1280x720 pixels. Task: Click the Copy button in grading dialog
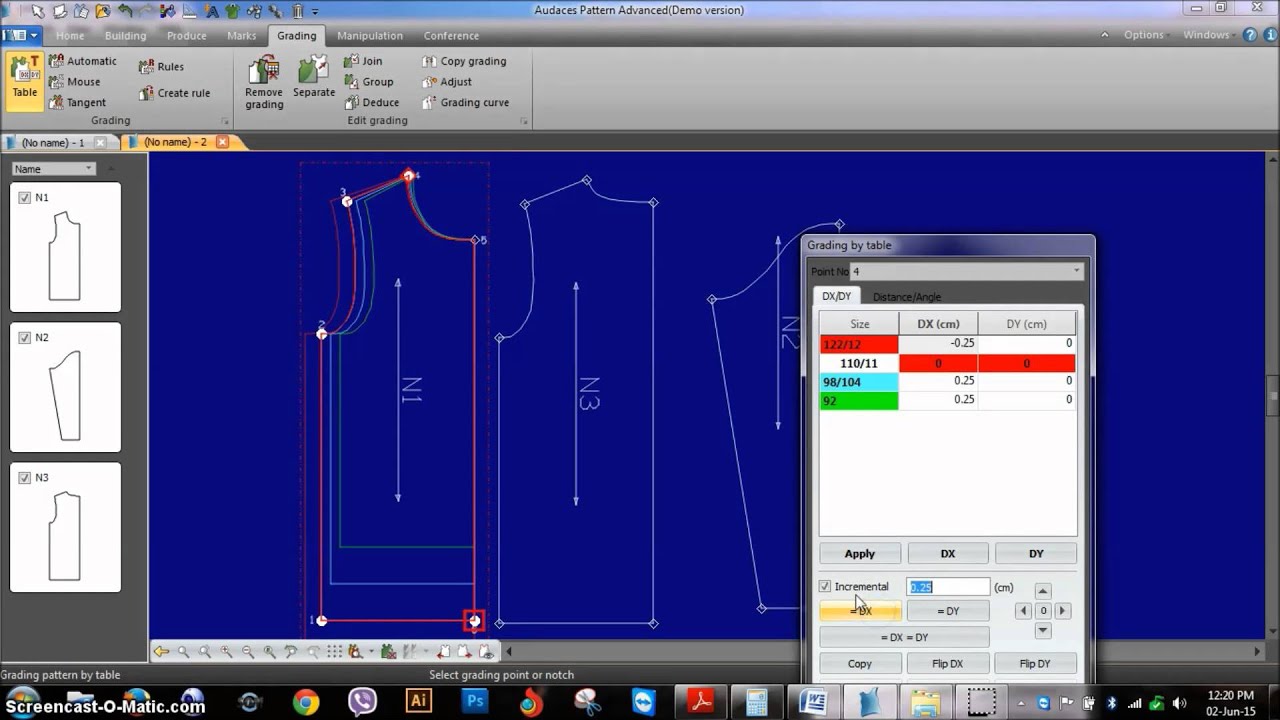click(859, 664)
